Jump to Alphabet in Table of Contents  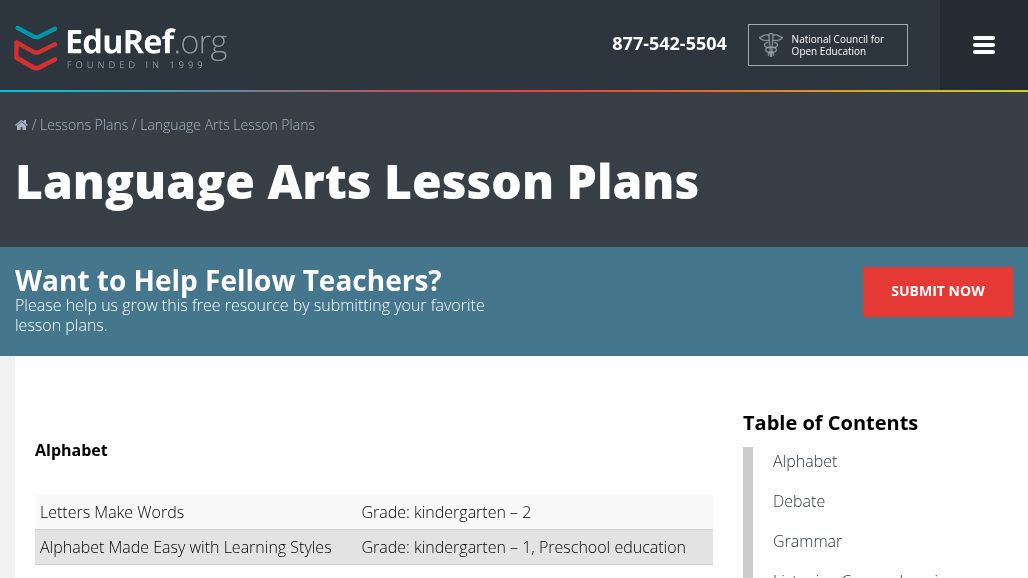coord(805,461)
